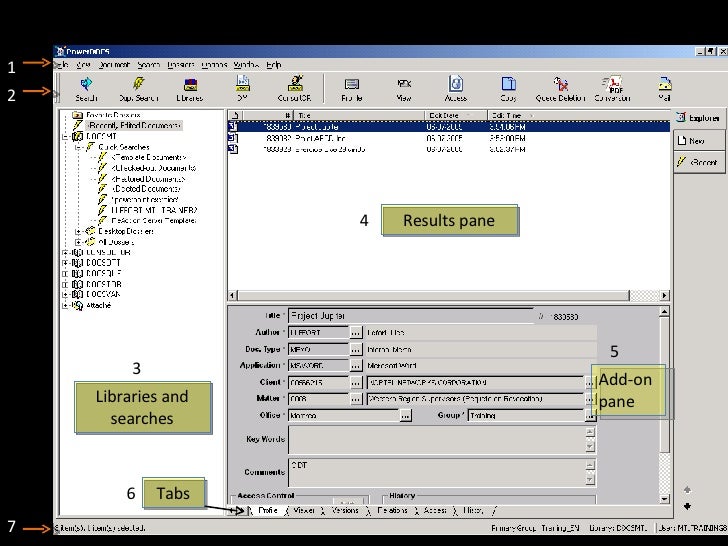Click the Search toolbar icon
Viewport: 728px width, 546px height.
click(86, 89)
